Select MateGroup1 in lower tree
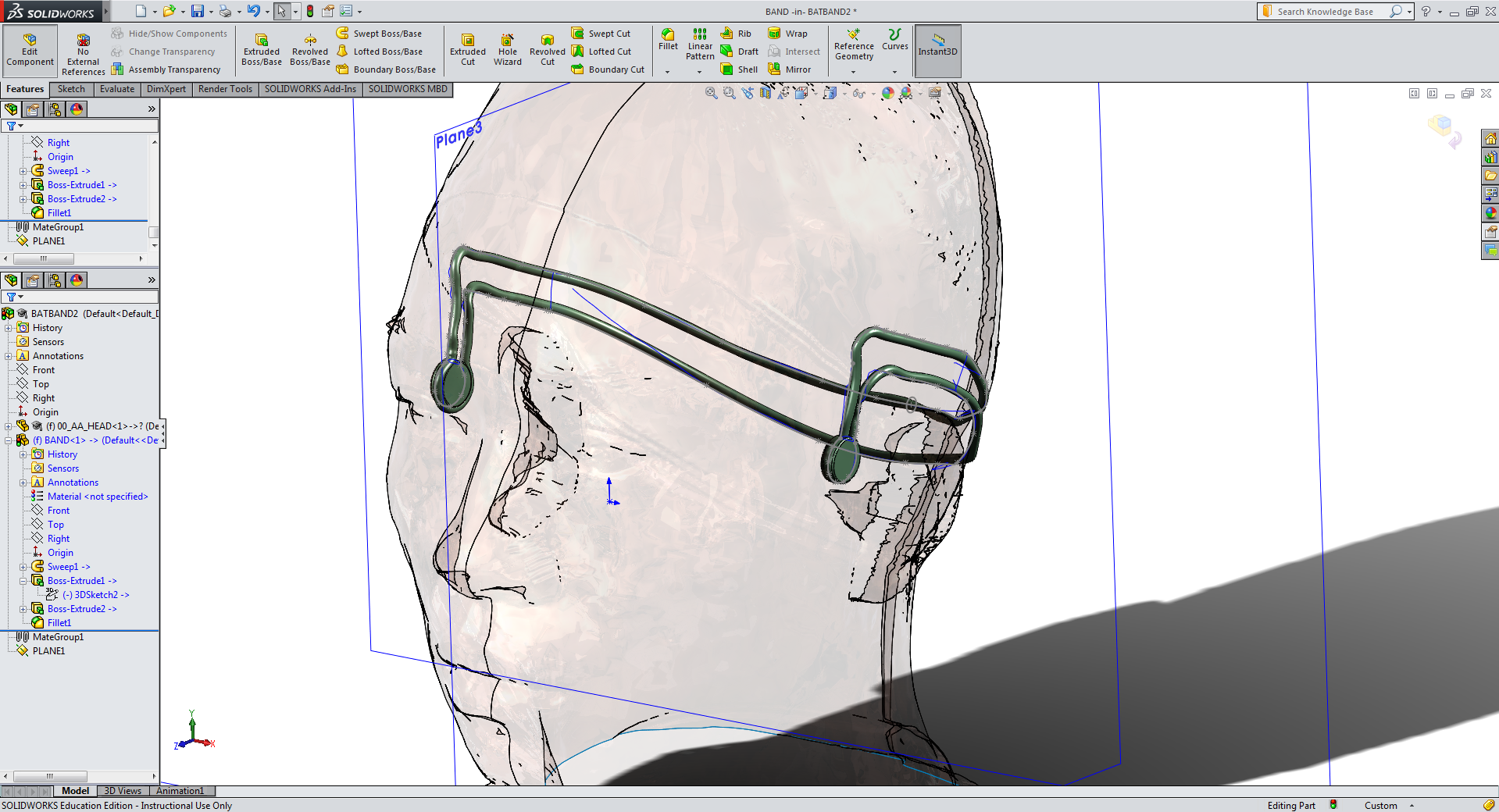The height and width of the screenshot is (812, 1499). [50, 637]
